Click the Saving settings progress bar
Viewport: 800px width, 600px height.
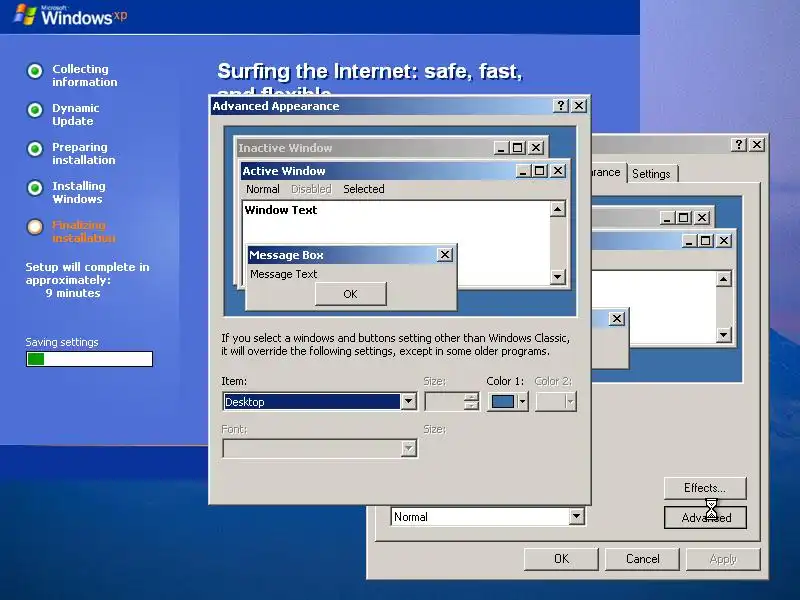tap(89, 359)
